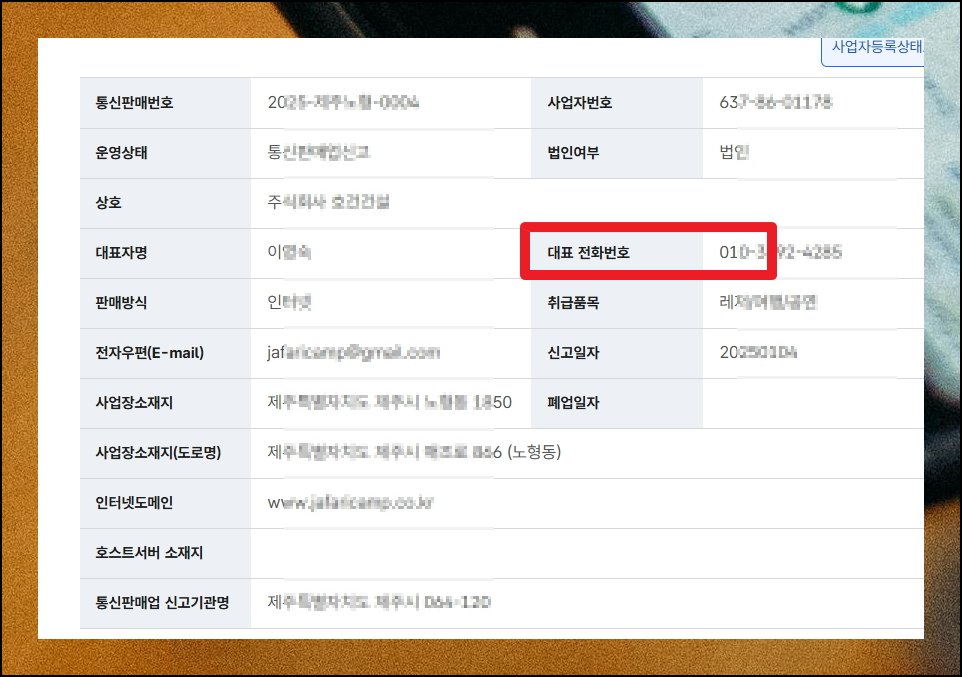The image size is (962, 677).
Task: Select the 판매방식 value 인터넷
Action: tap(291, 303)
